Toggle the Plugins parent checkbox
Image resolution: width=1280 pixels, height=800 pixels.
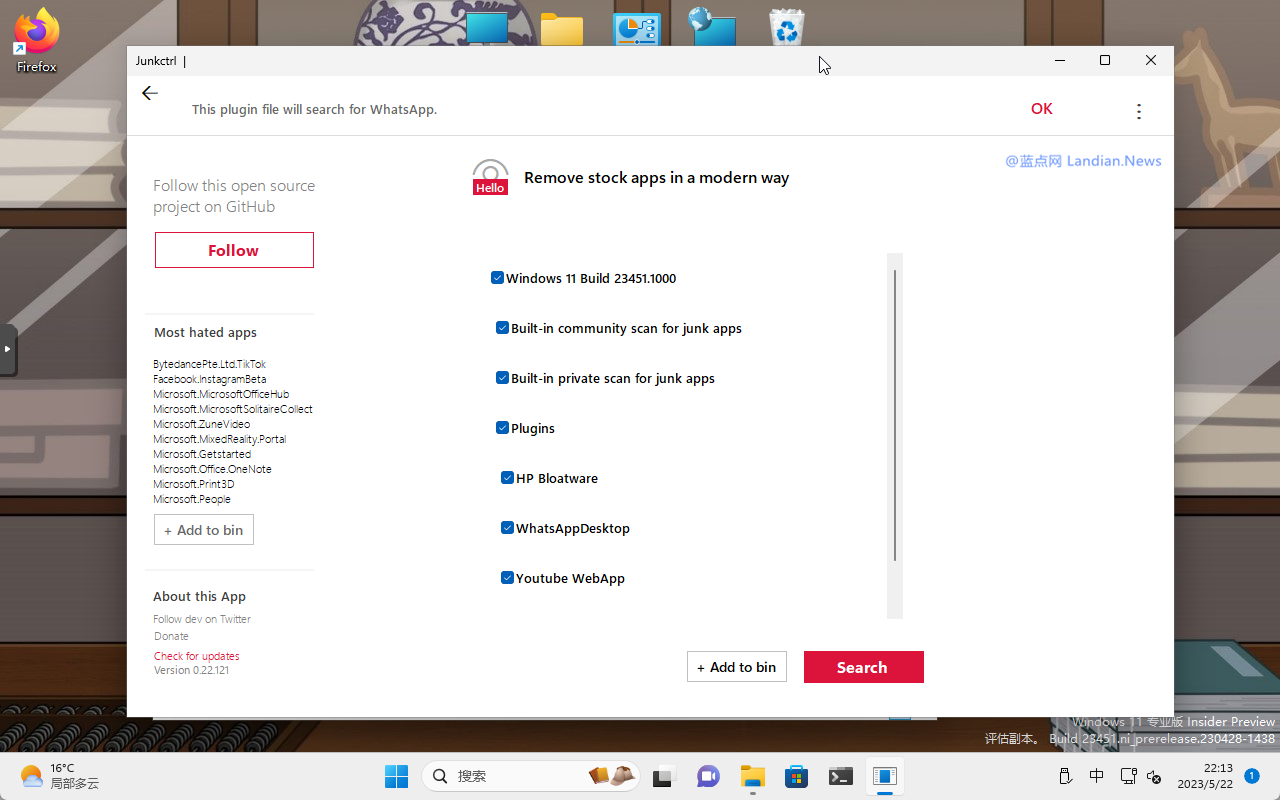click(503, 428)
